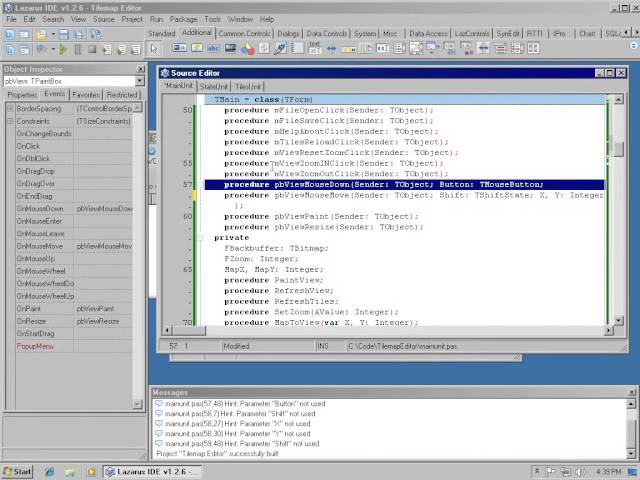Pick the TLabeledEdit 'text' palette component
The width and height of the screenshot is (640, 480).
coord(315,48)
